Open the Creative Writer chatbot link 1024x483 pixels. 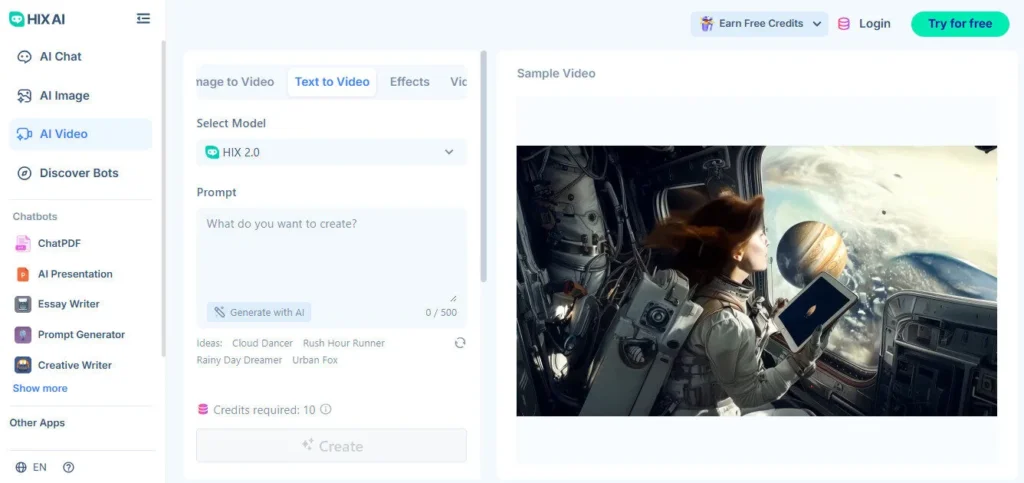pyautogui.click(x=74, y=365)
